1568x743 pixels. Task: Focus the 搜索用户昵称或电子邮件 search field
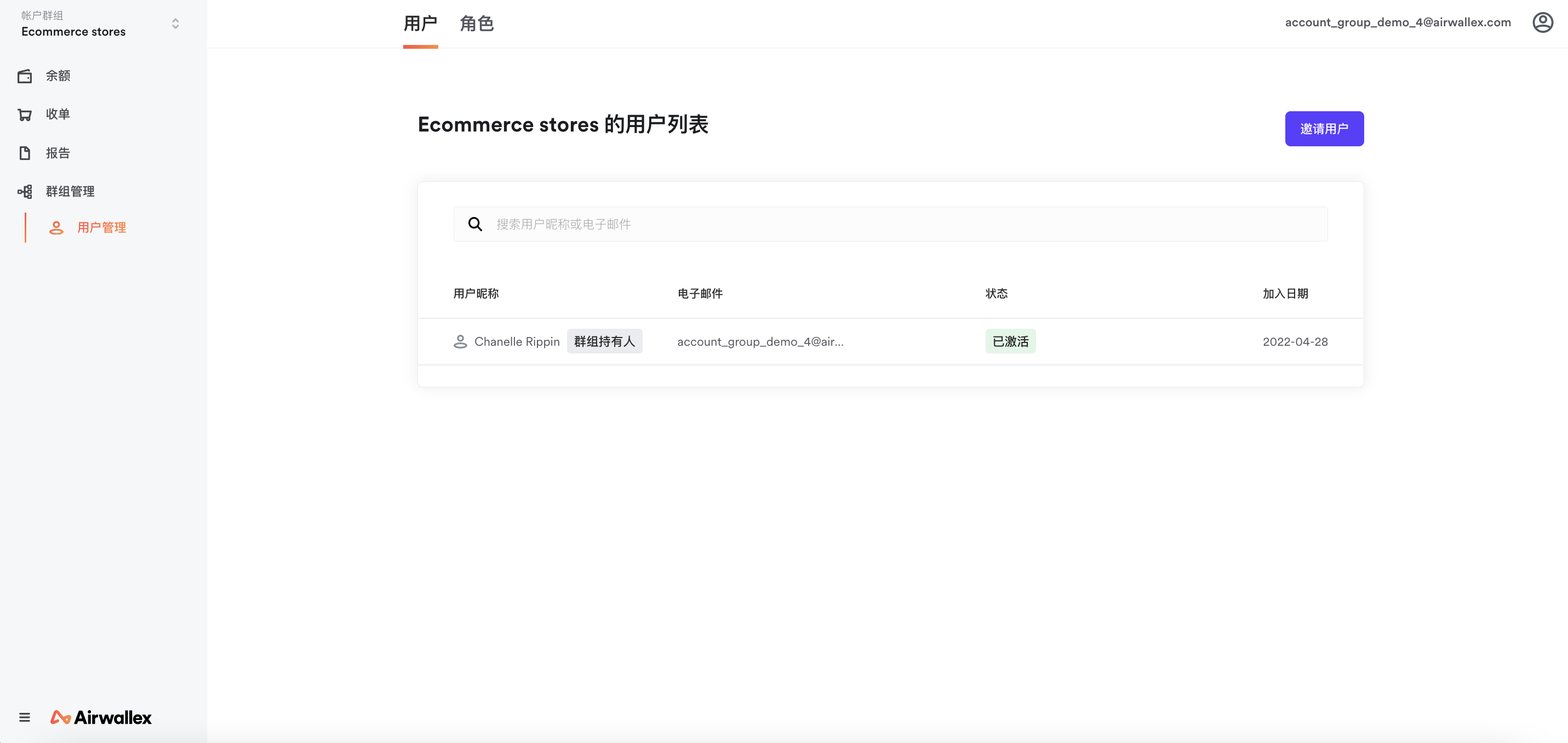coord(890,224)
